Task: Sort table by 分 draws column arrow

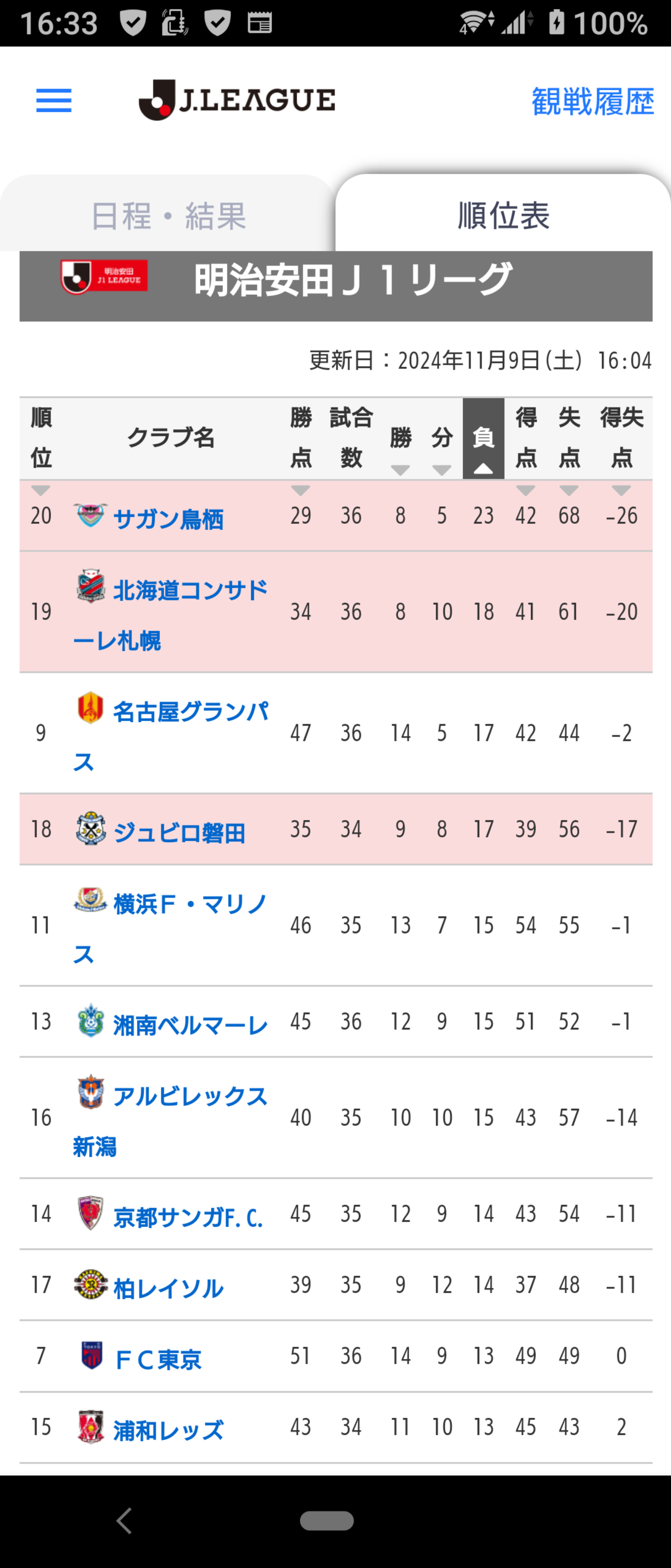Action: 442,470
